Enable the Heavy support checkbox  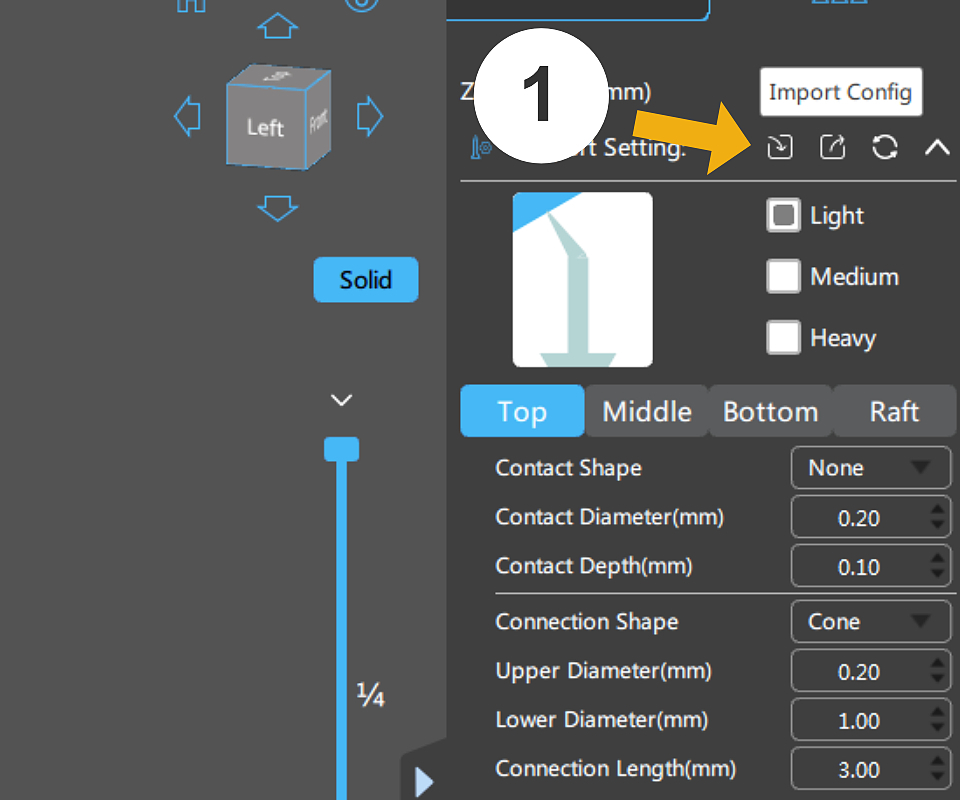click(784, 338)
